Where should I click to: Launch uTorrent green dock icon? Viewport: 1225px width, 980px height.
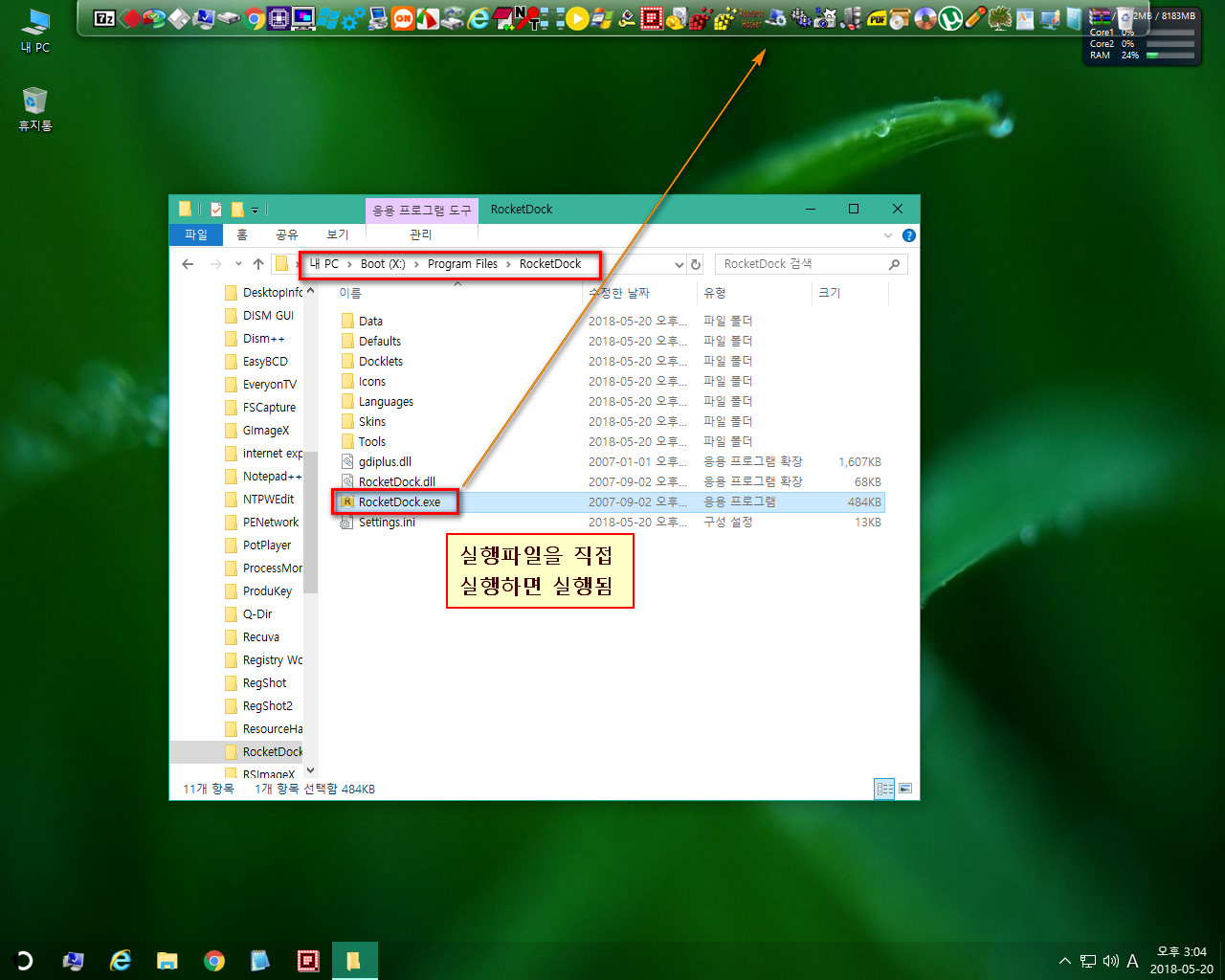tap(950, 18)
